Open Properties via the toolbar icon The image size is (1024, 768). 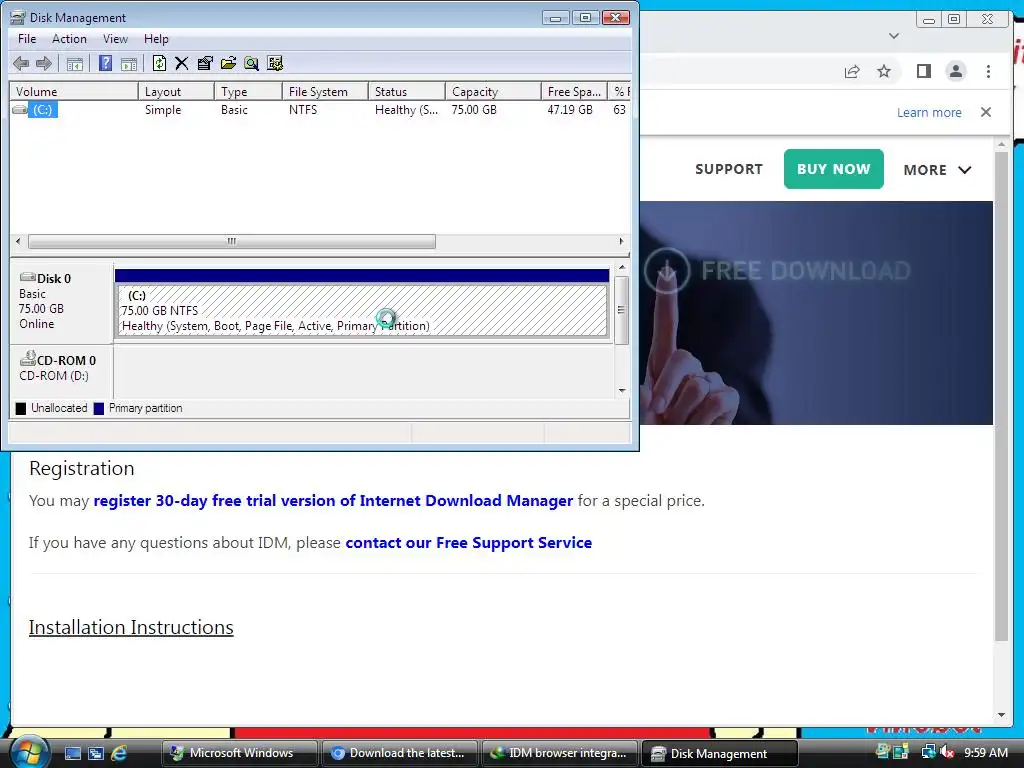tap(205, 63)
